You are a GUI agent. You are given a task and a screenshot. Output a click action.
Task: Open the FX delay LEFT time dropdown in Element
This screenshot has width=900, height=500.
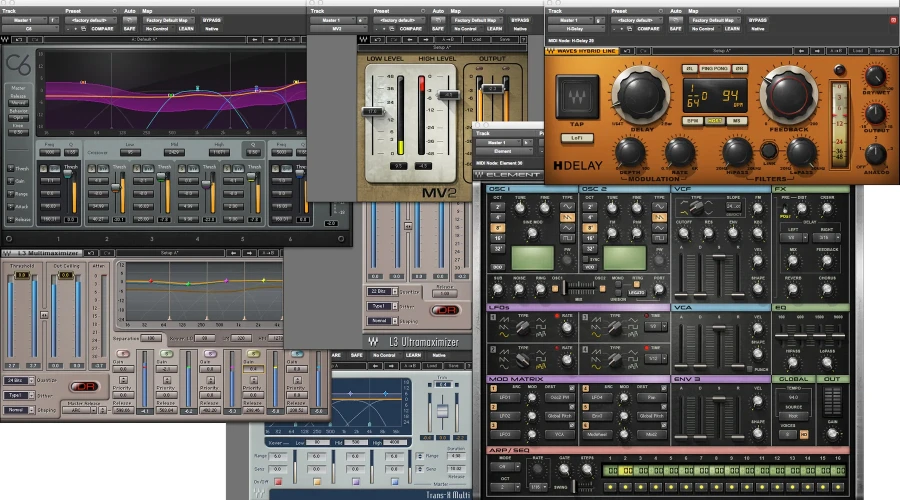pyautogui.click(x=794, y=237)
